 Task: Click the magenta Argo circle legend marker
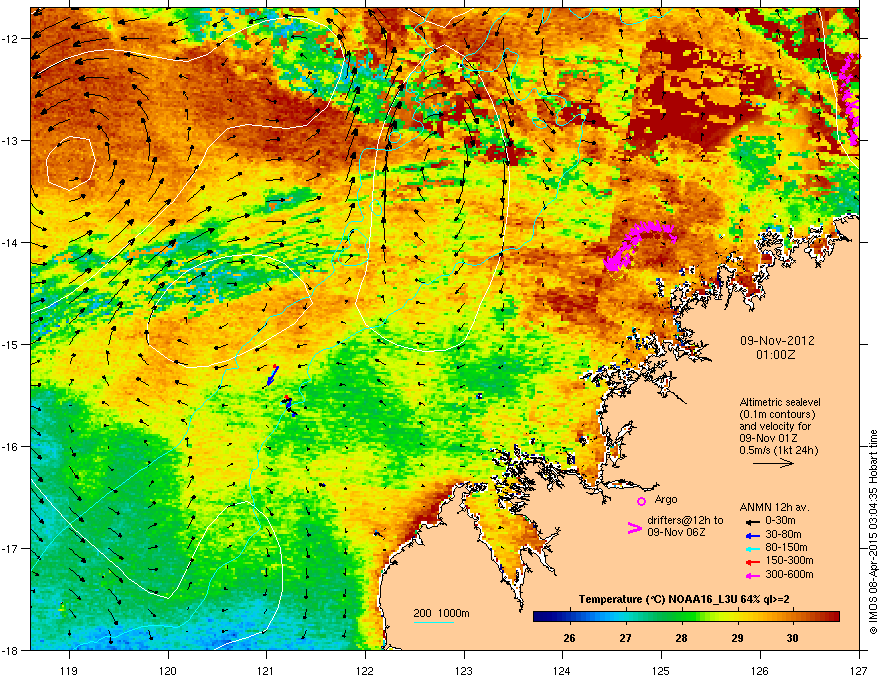641,501
